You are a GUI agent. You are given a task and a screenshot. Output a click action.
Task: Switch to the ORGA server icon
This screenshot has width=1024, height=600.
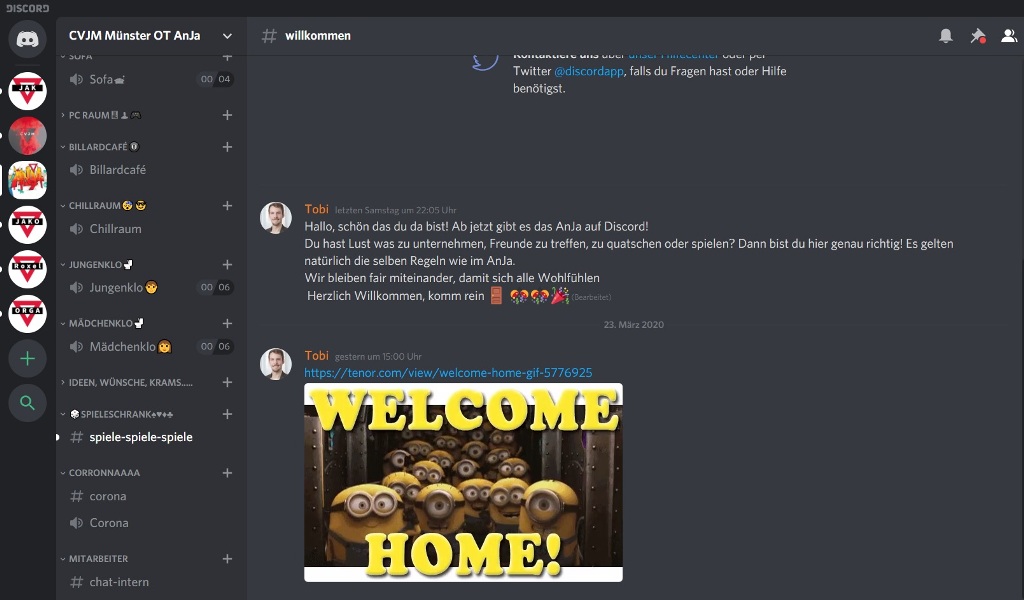[x=27, y=314]
